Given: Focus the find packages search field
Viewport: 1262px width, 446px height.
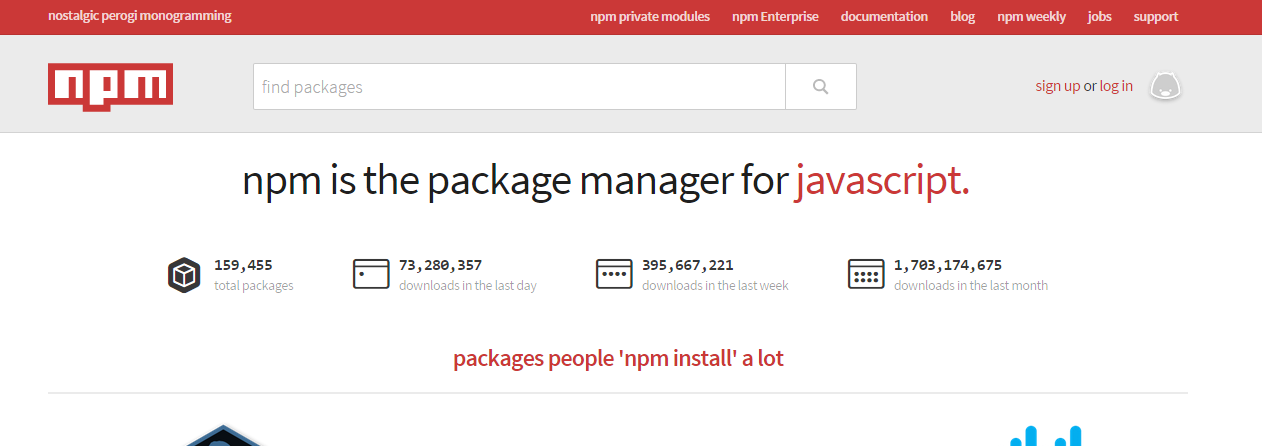Looking at the screenshot, I should (x=519, y=87).
